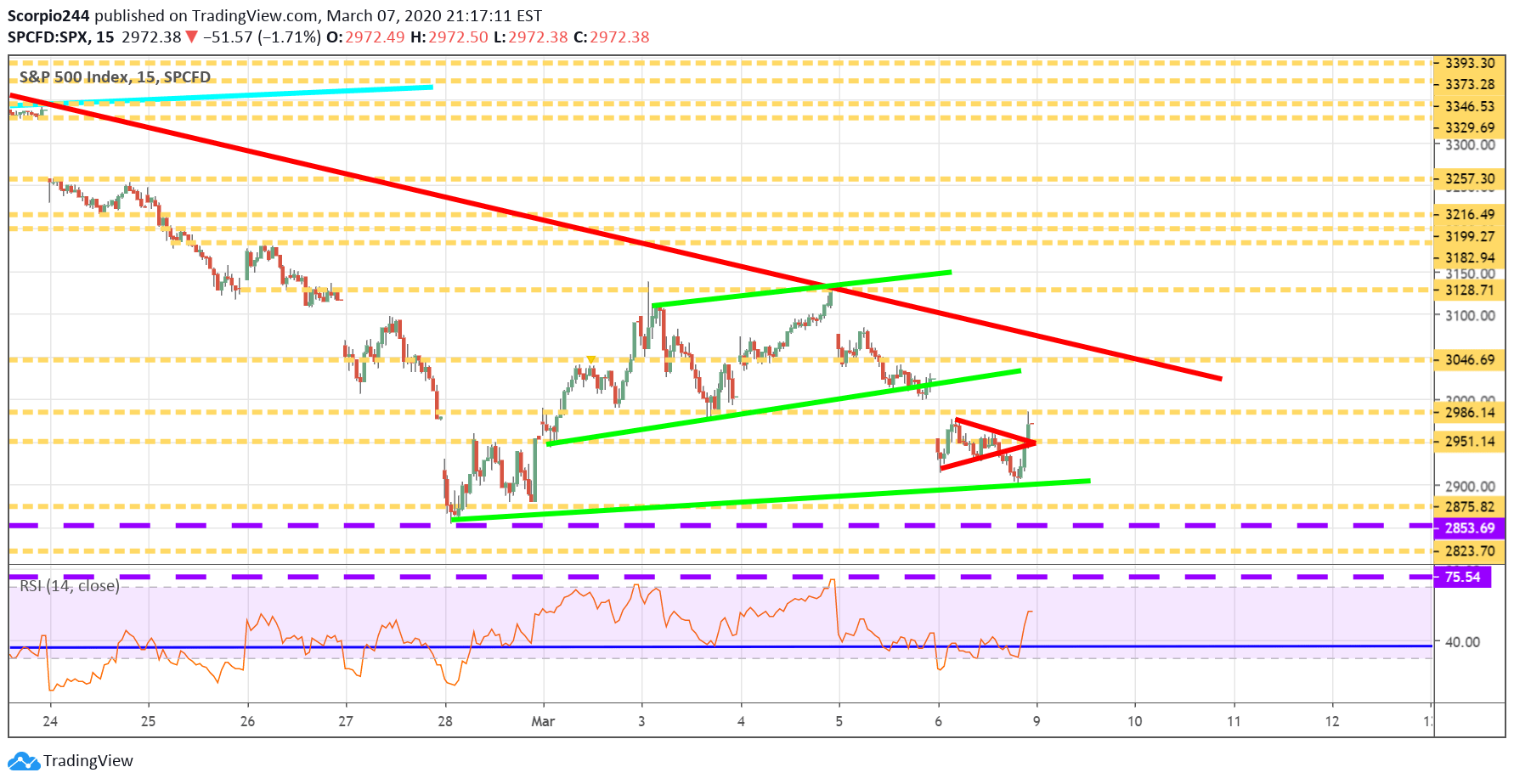The height and width of the screenshot is (784, 1514).
Task: Click the small orange triangle marker on chart
Action: coord(590,359)
